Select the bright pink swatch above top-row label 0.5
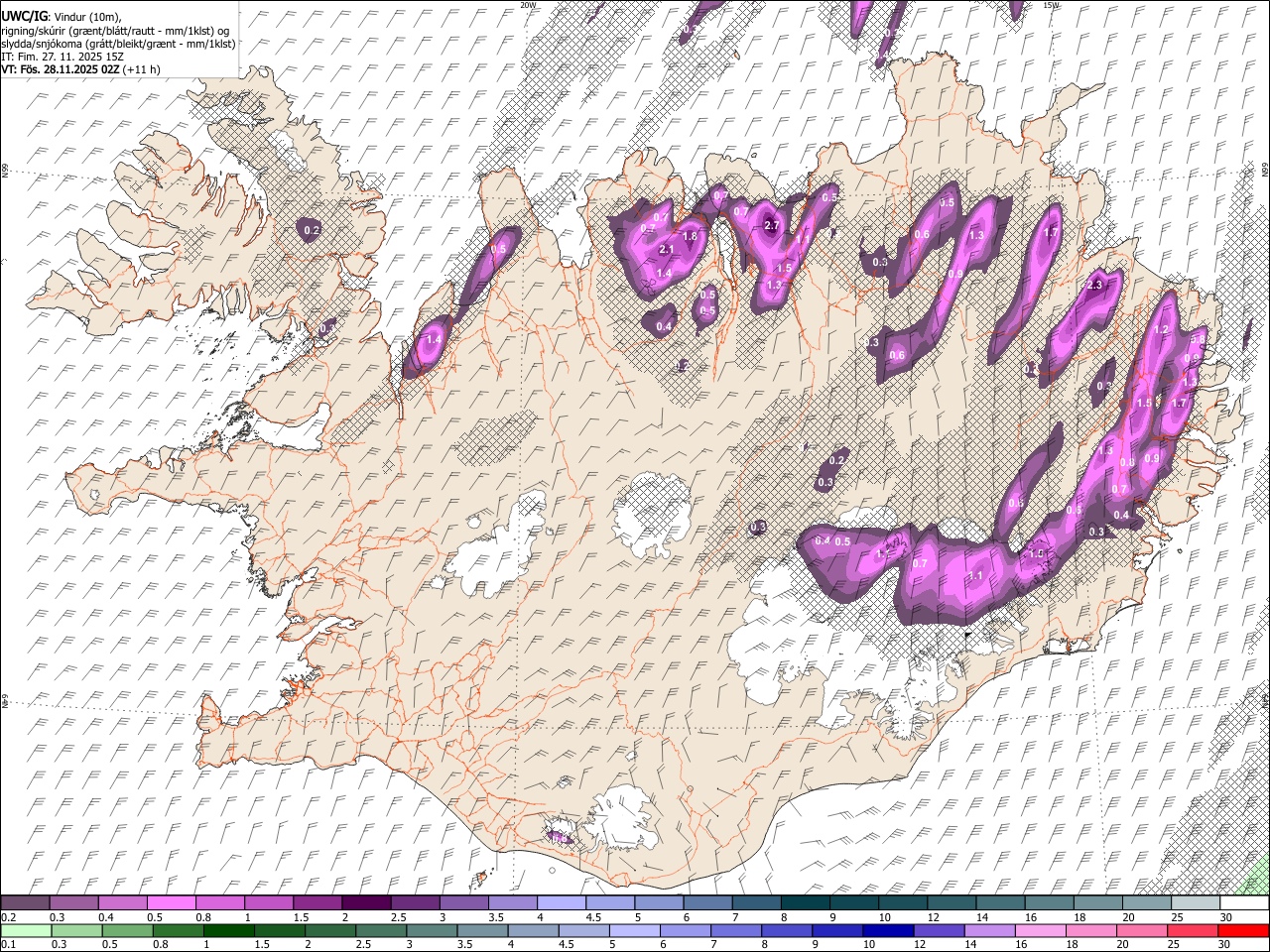1270x952 pixels. point(171,902)
